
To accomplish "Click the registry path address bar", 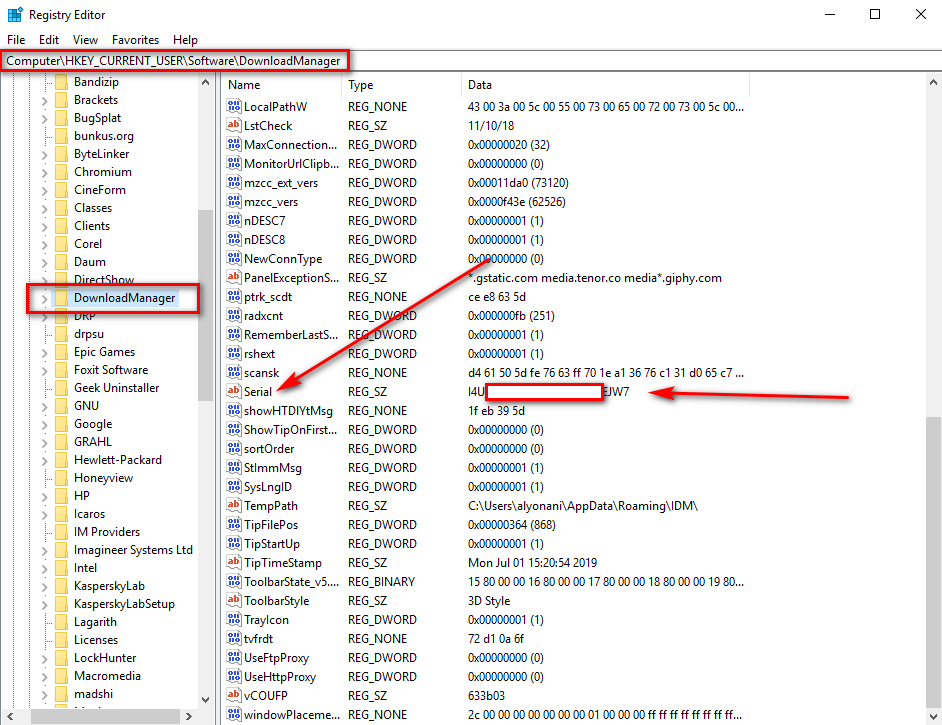I will point(471,61).
